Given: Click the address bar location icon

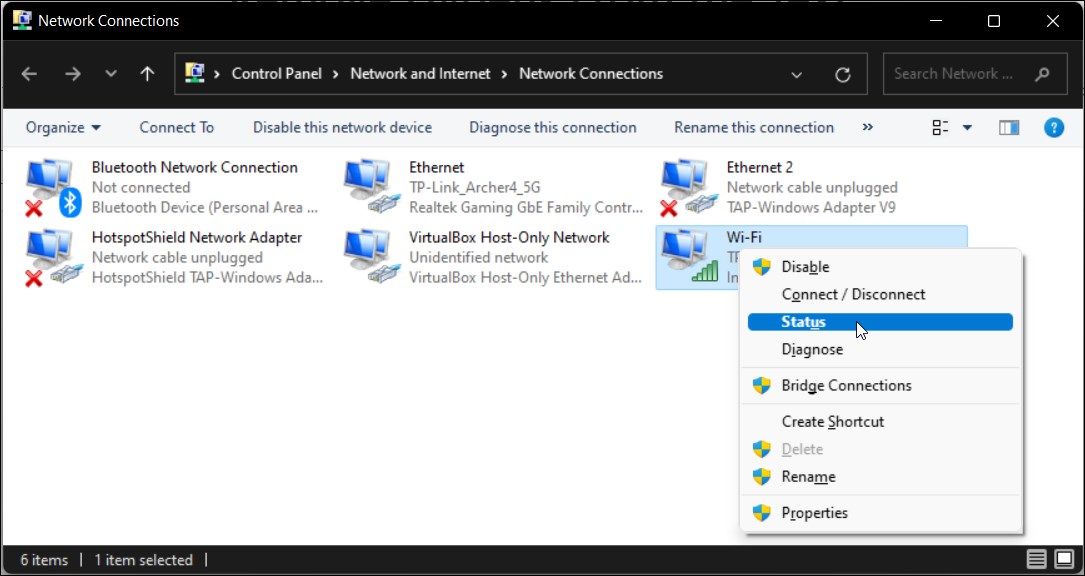Looking at the screenshot, I should pos(195,73).
